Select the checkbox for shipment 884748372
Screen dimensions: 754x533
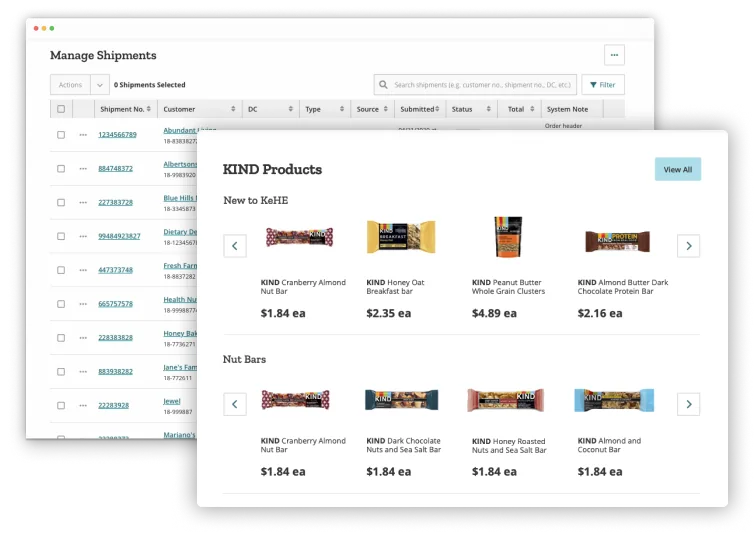(61, 169)
